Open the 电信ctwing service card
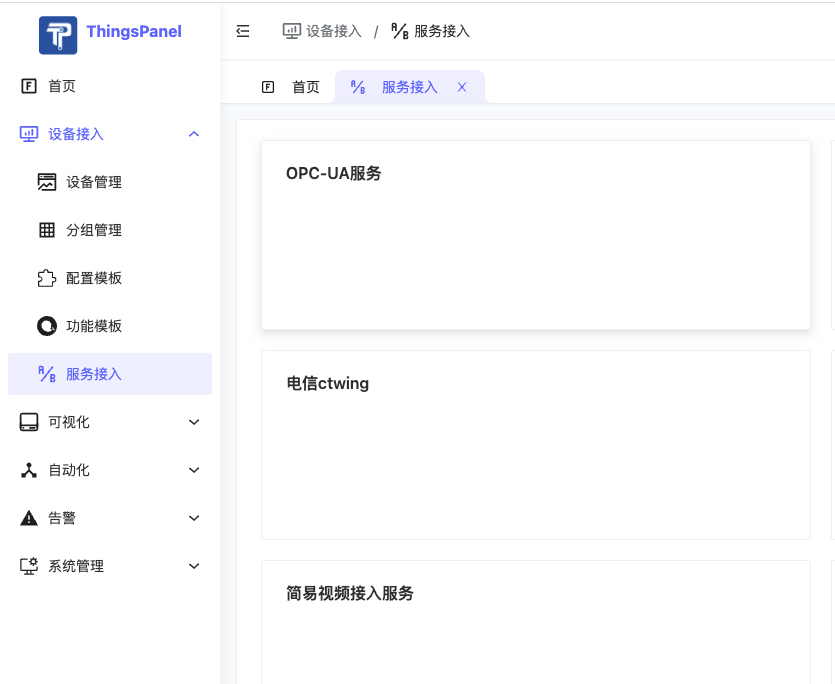This screenshot has height=684, width=835. point(535,445)
